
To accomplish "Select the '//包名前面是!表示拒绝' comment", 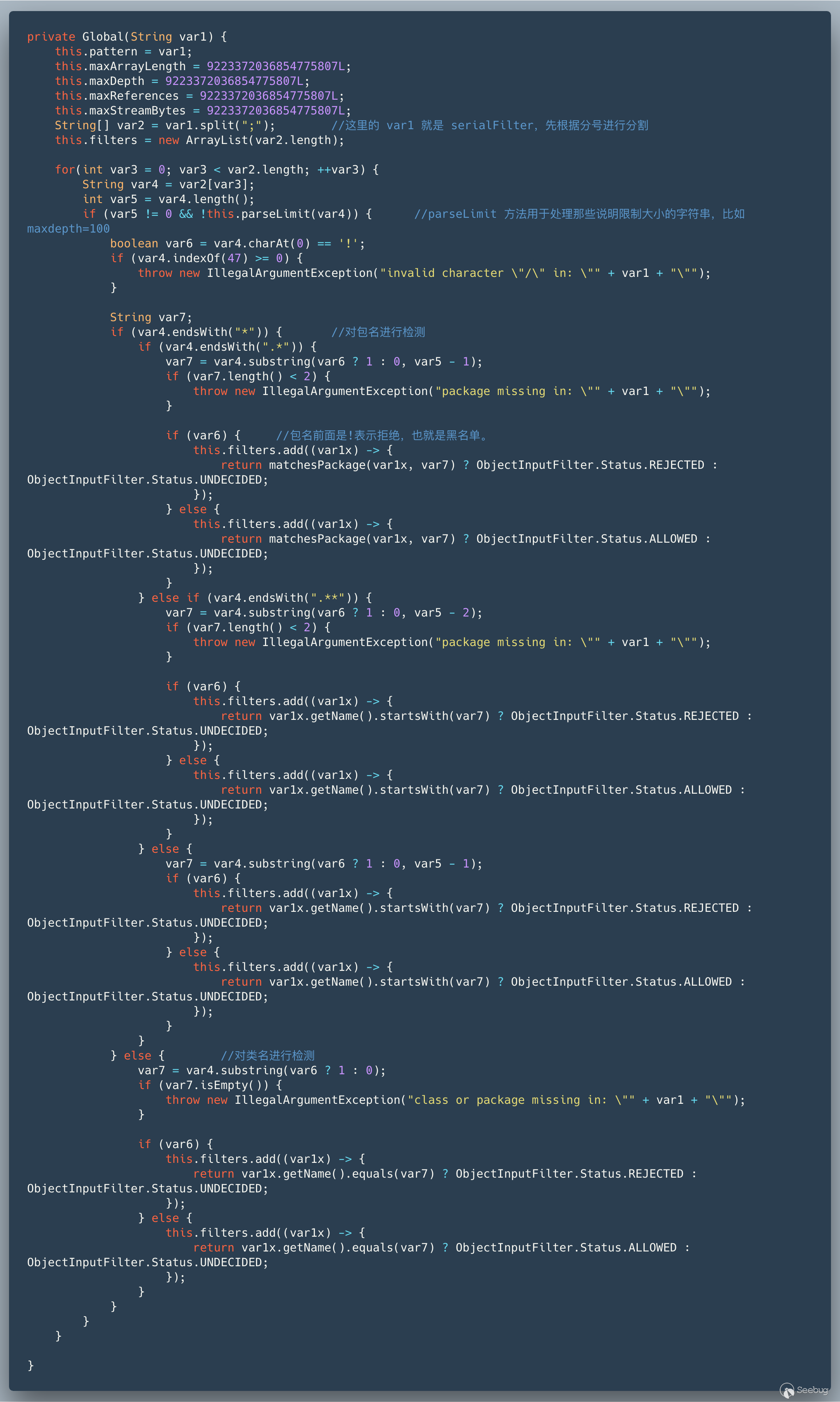I will point(382,435).
